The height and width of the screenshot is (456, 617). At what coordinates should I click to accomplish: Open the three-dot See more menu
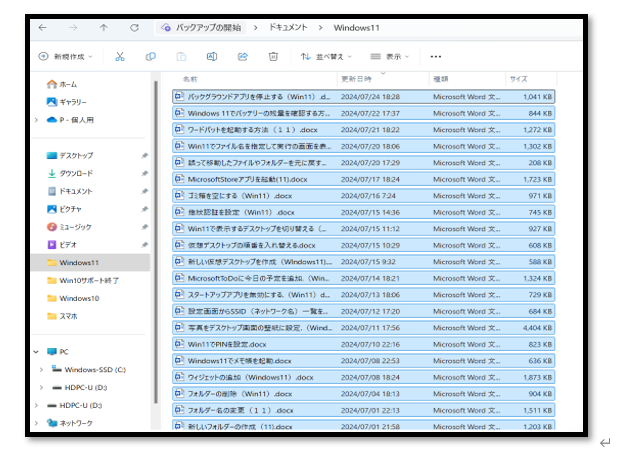(436, 57)
